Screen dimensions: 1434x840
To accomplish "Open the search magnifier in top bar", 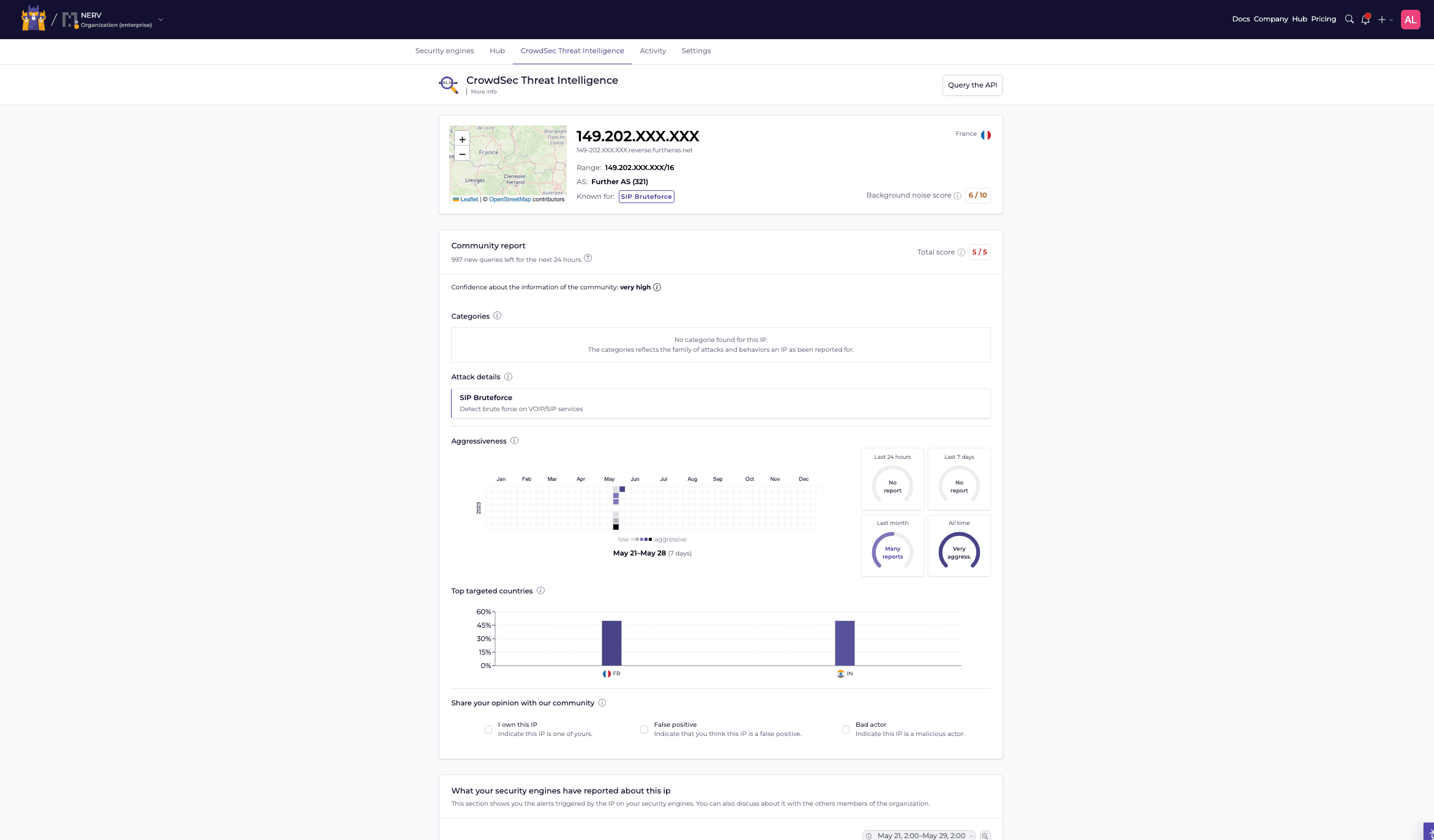I will 1349,19.
